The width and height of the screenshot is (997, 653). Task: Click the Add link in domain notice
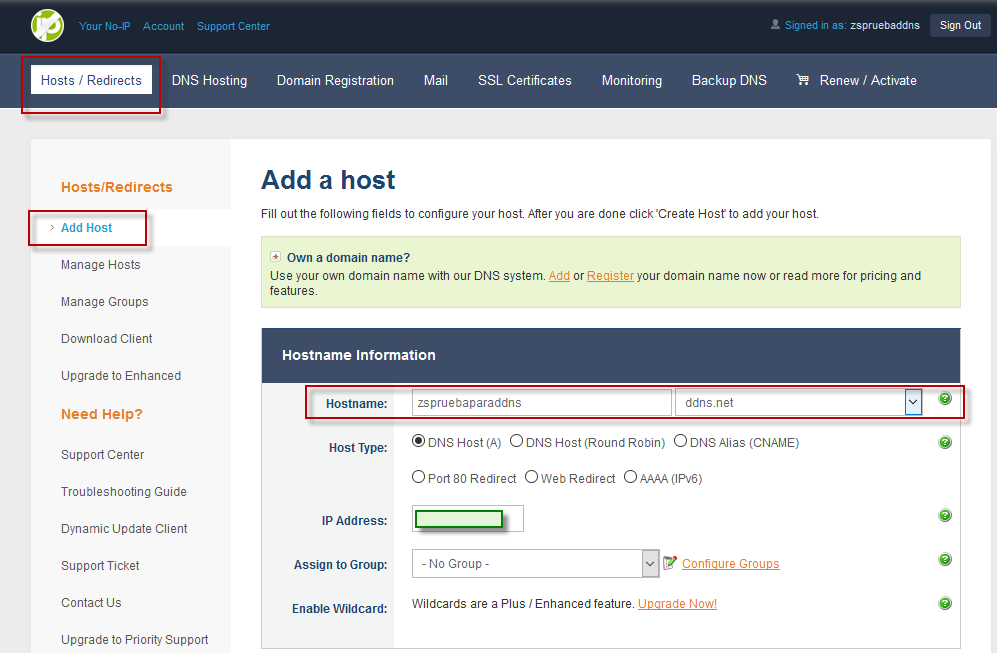point(559,275)
